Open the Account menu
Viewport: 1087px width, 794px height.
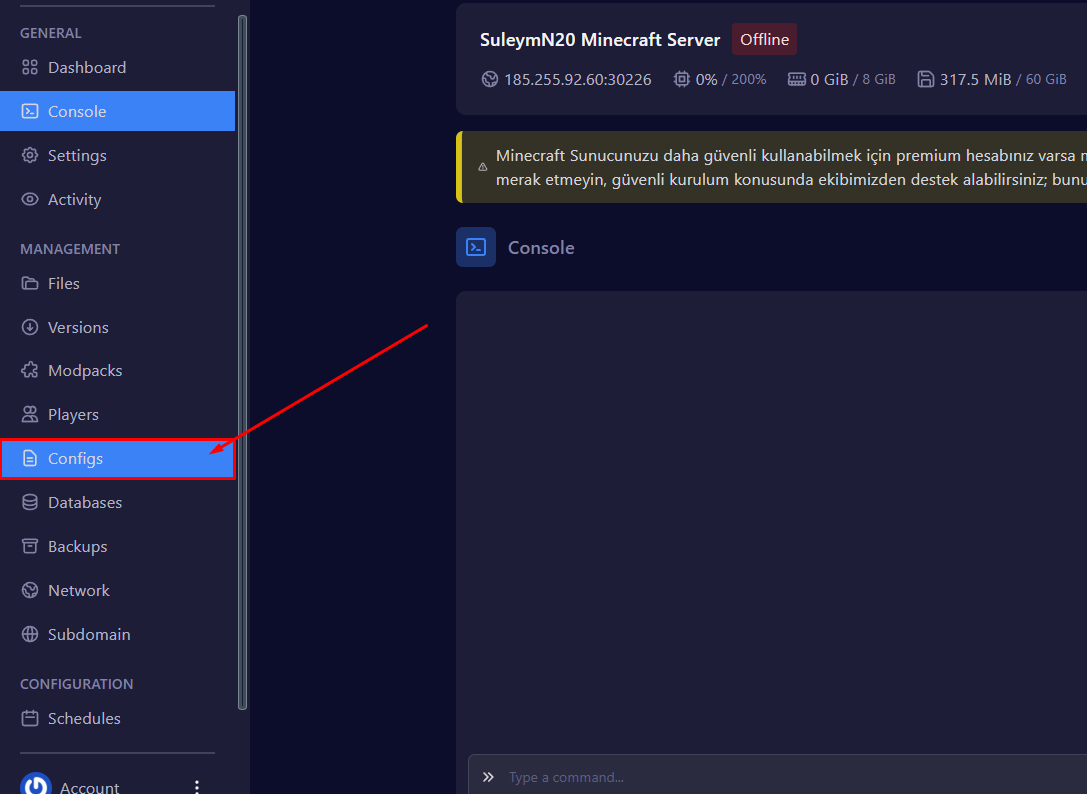(89, 787)
